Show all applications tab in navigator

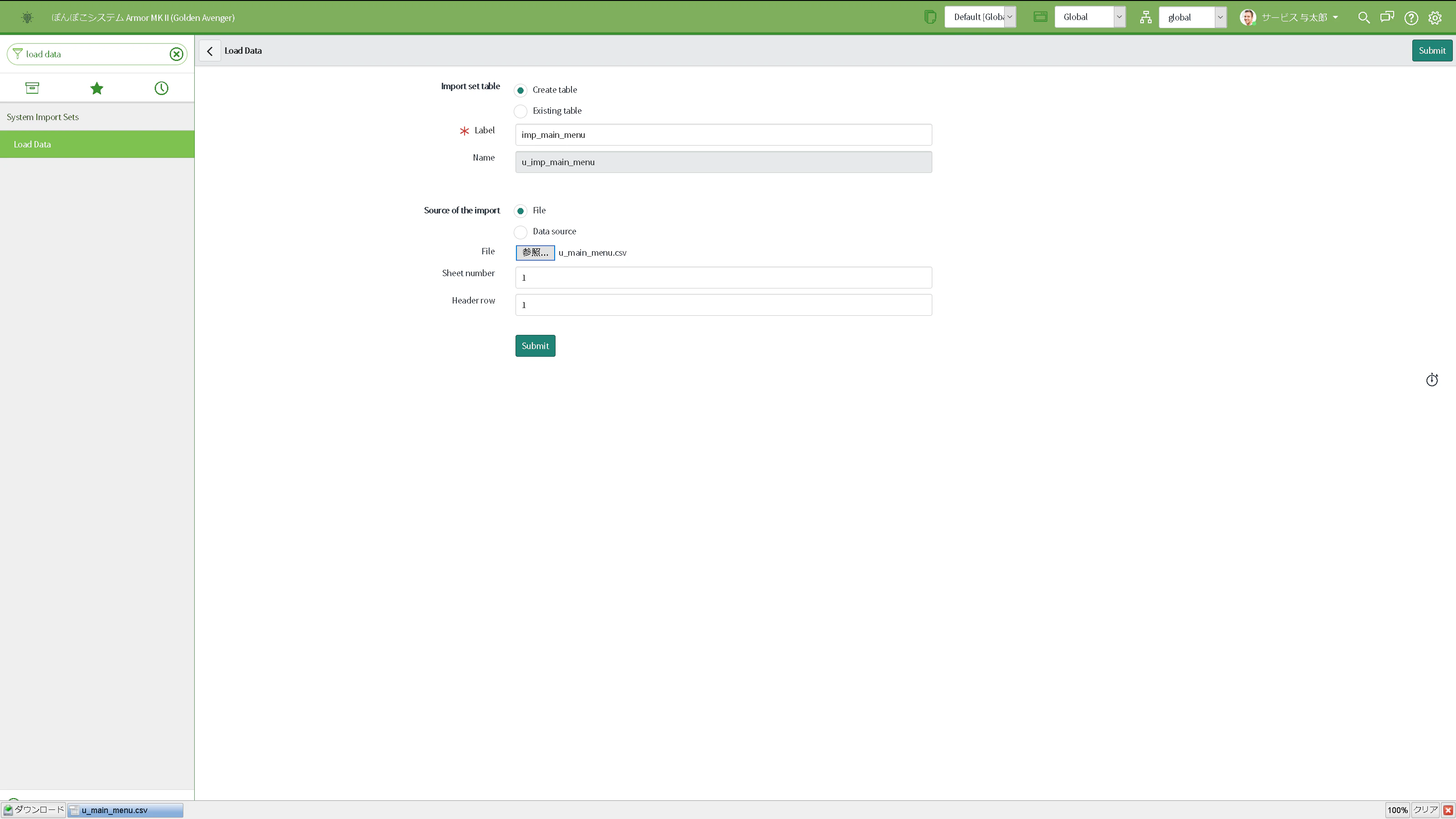pos(32,88)
